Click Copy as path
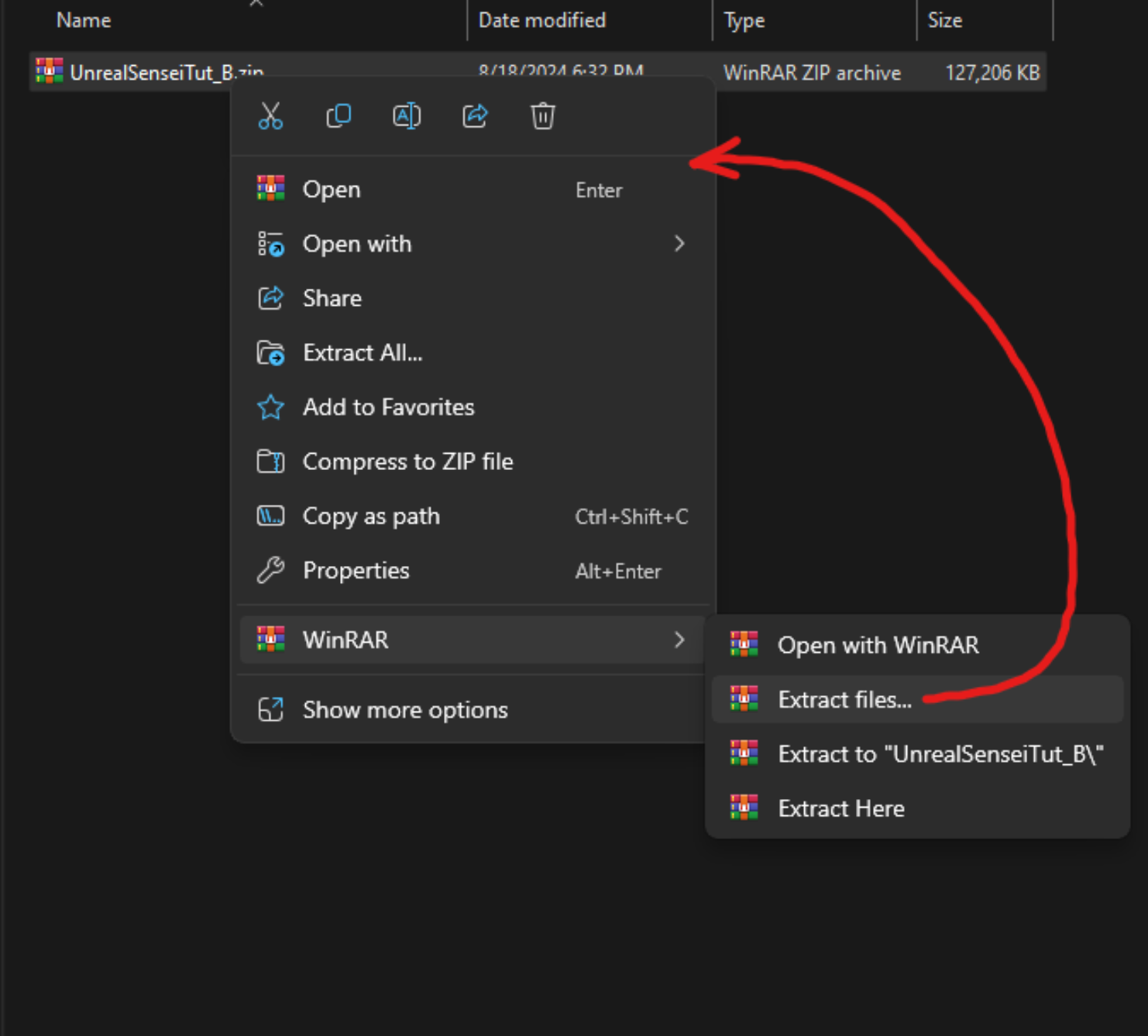1148x1036 pixels. pos(371,516)
